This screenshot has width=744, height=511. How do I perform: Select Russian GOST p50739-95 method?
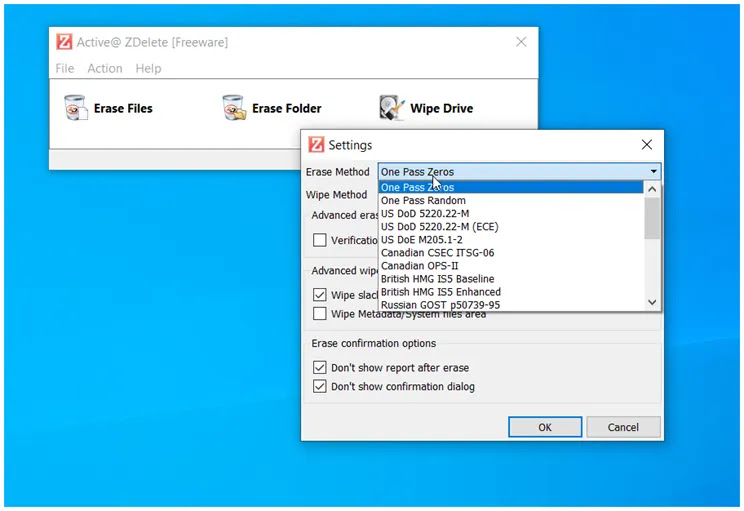511,305
